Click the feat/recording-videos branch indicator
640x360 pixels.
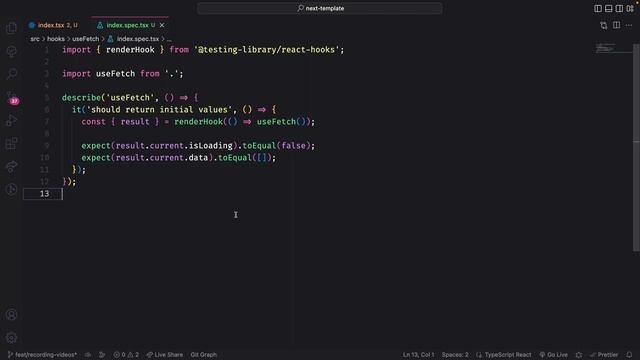click(42, 355)
